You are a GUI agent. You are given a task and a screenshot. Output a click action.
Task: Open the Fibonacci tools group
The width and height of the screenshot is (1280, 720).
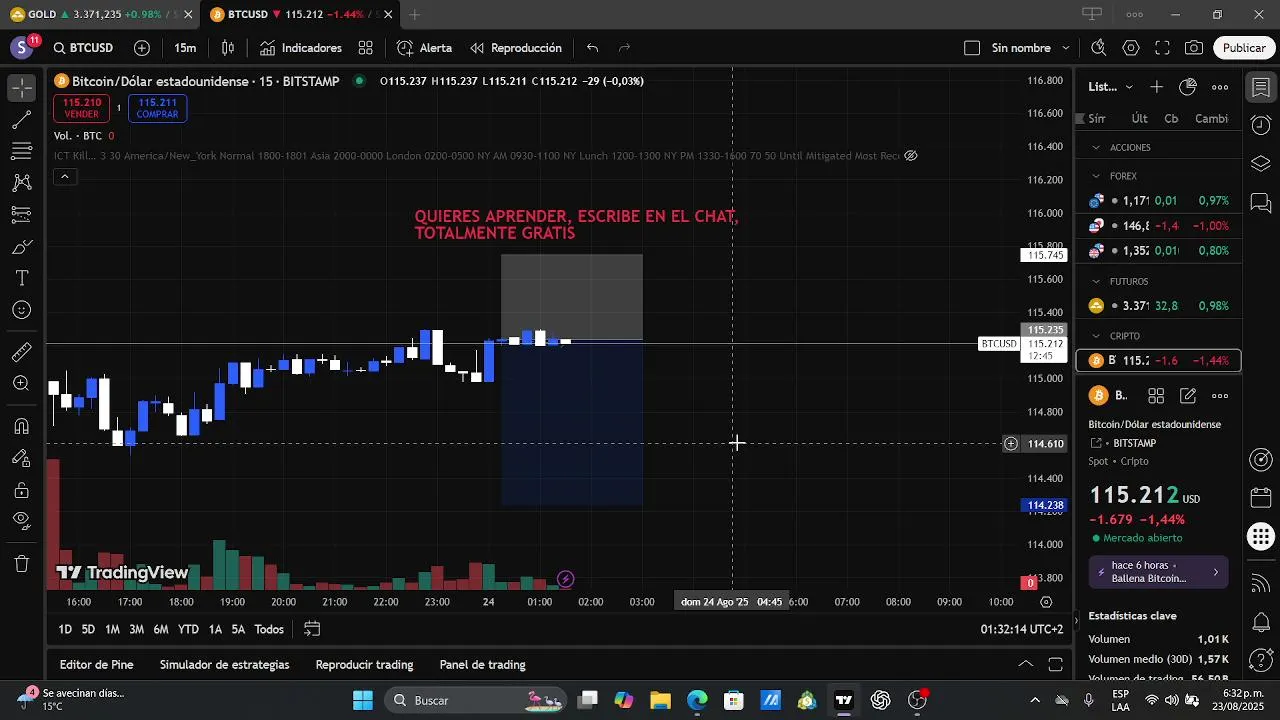click(x=21, y=151)
